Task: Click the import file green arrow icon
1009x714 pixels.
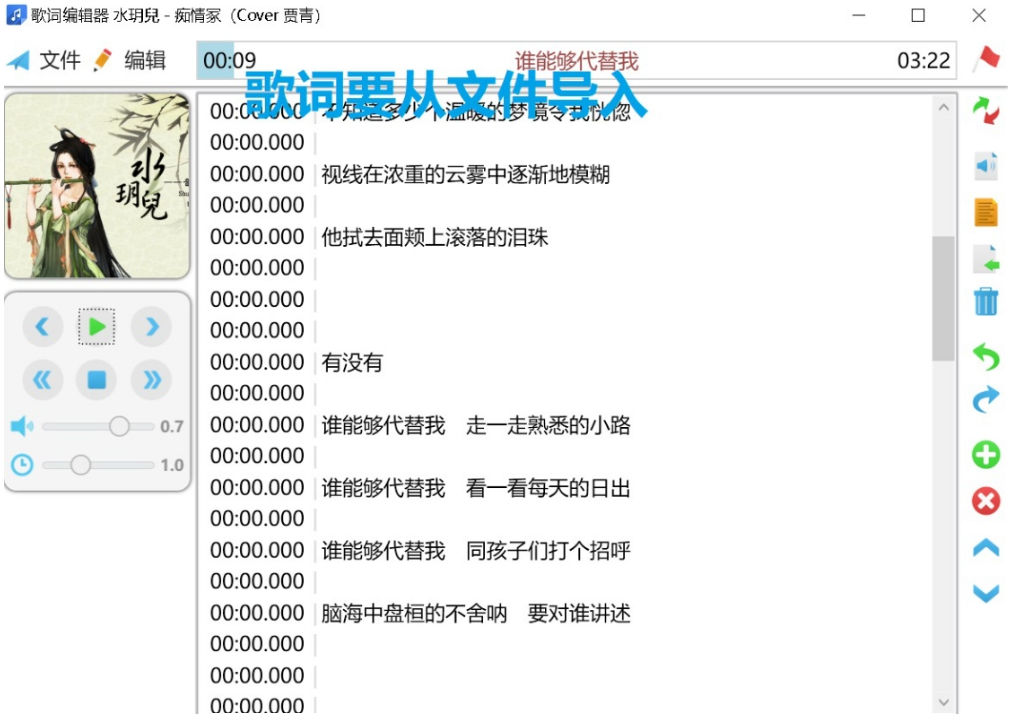Action: point(986,259)
